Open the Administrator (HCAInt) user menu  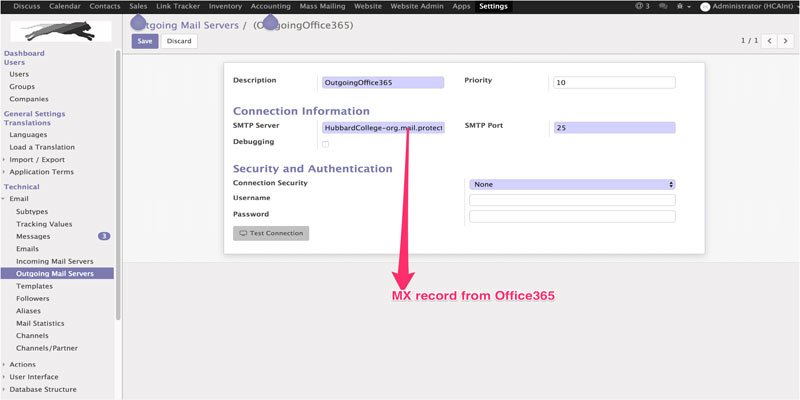coord(750,7)
